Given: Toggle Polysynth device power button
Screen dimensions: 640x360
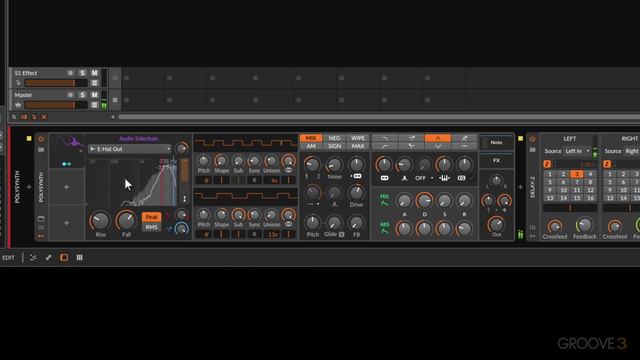Looking at the screenshot, I should click(41, 139).
